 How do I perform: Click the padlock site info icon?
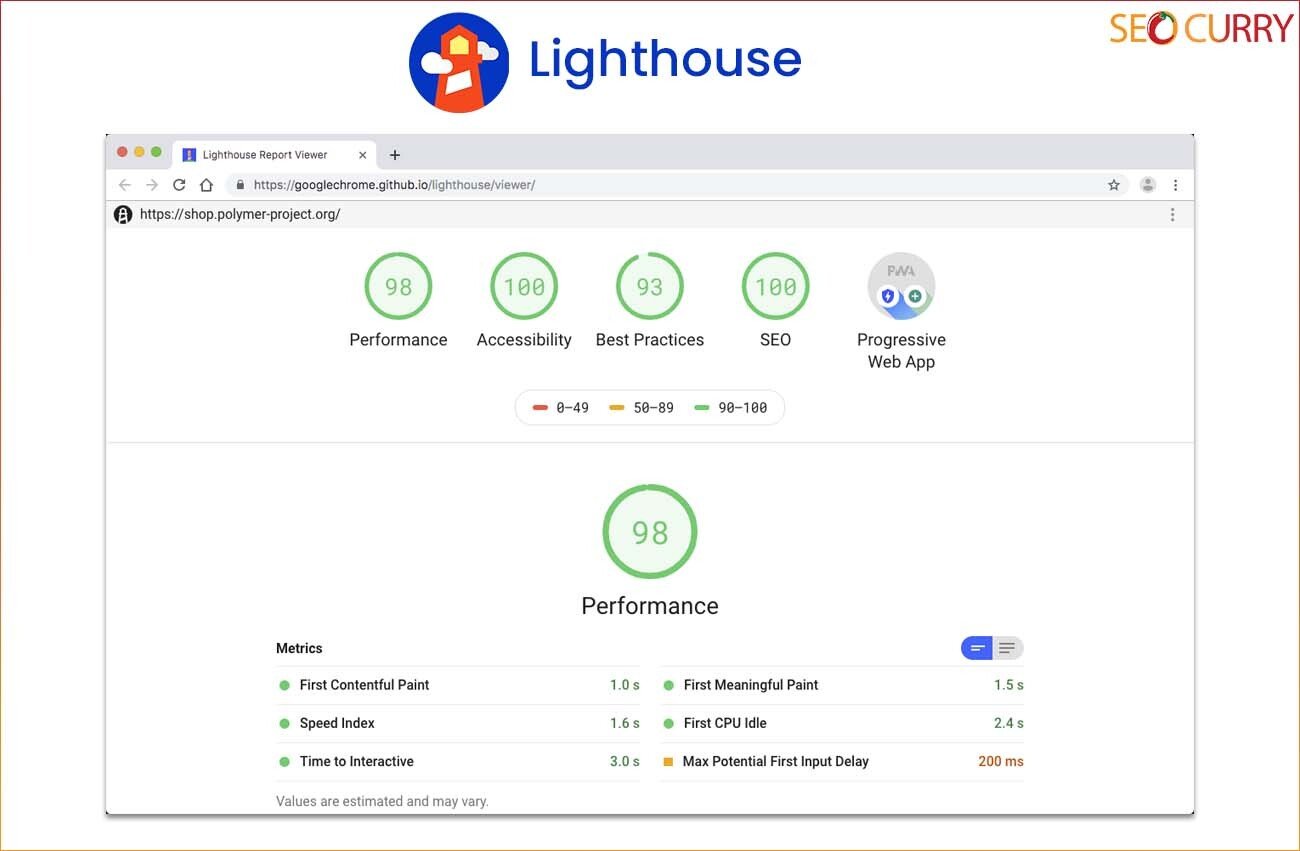(x=240, y=185)
